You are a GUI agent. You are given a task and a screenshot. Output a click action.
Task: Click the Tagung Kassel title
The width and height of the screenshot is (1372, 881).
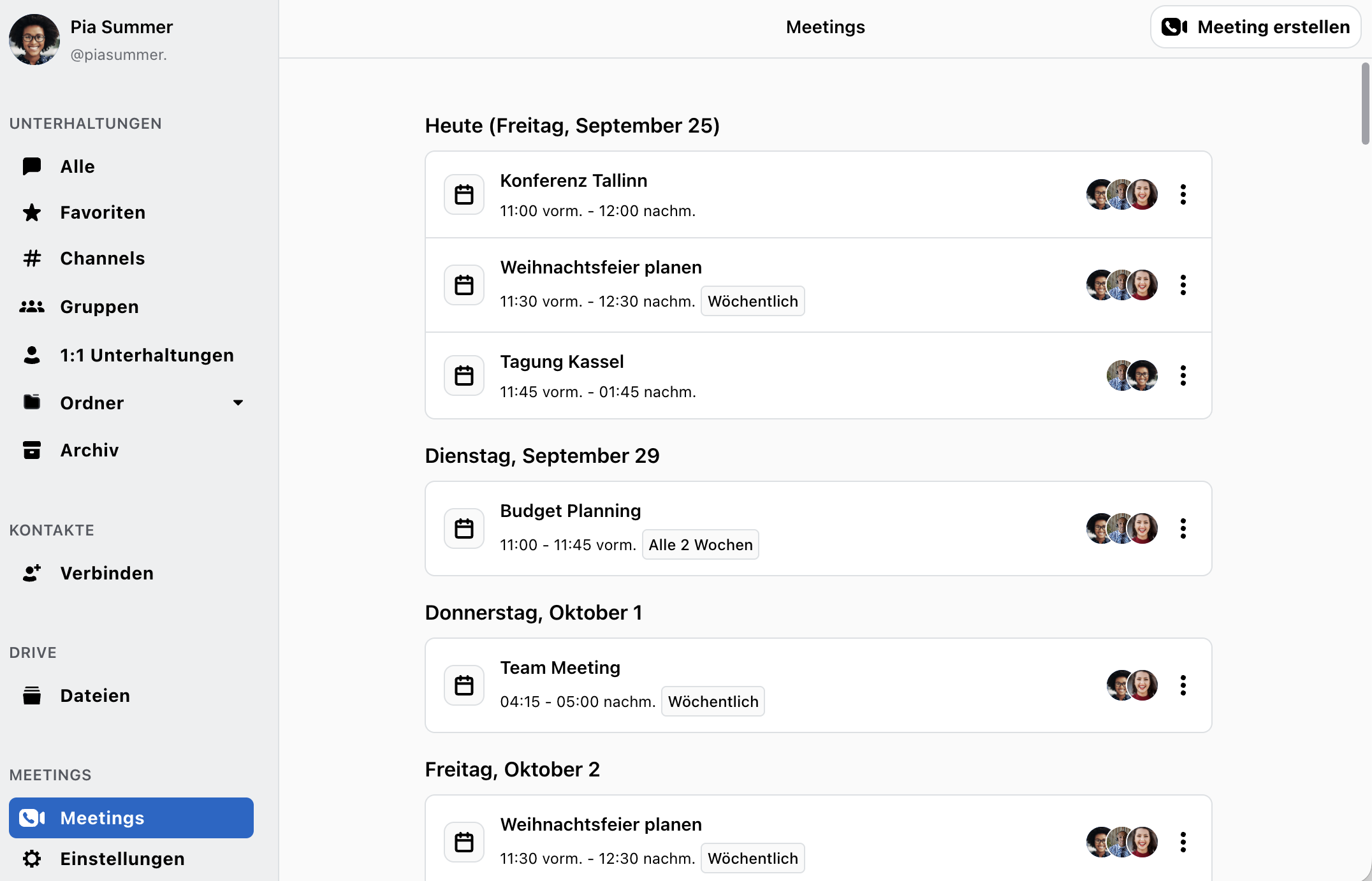coord(562,361)
